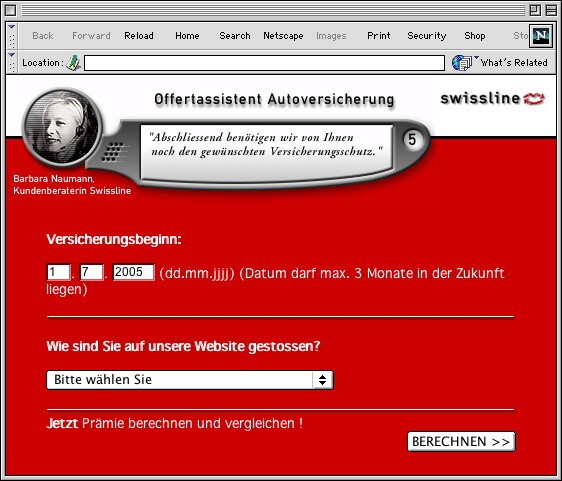
Task: Open the 'Bitte wählen Sie' dropdown
Action: pyautogui.click(x=190, y=380)
